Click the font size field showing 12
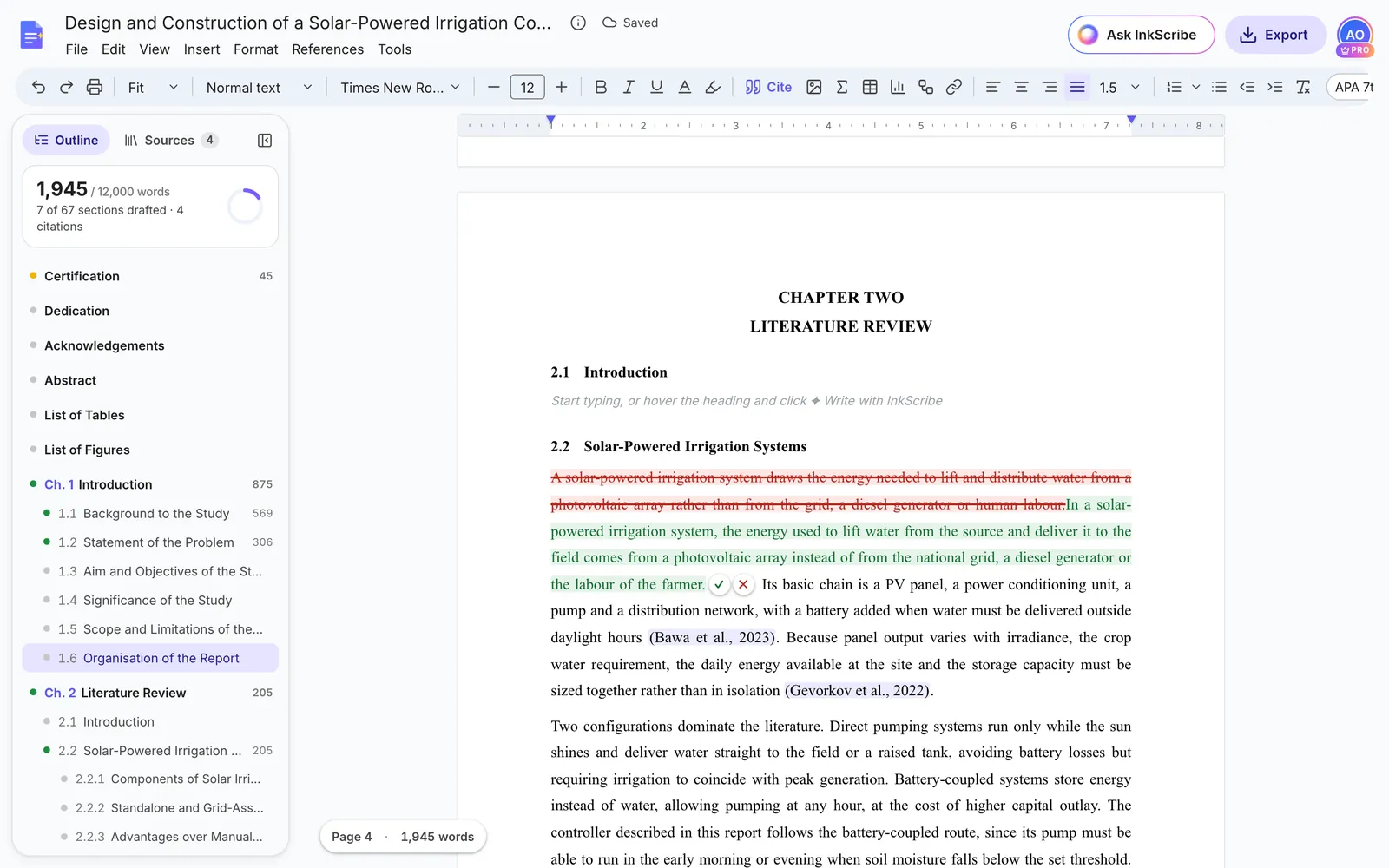Screen dimensions: 1389x868 click(x=527, y=87)
